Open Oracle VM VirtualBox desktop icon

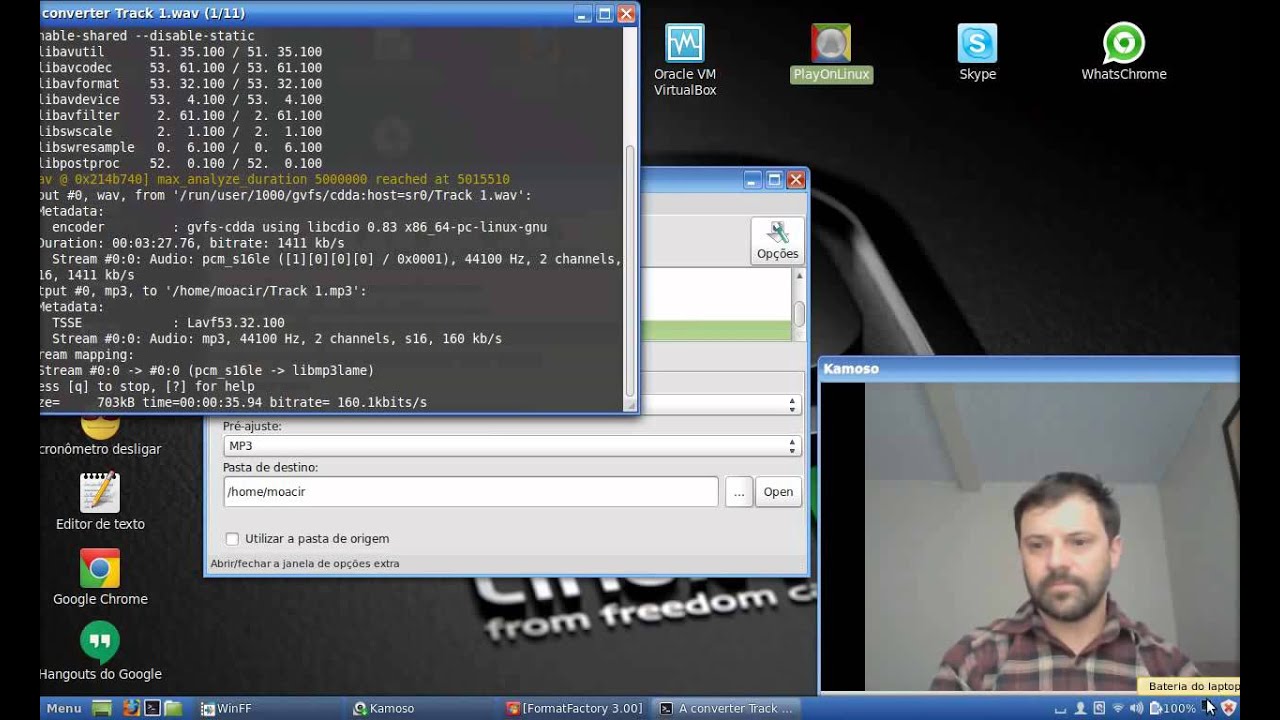click(x=685, y=60)
